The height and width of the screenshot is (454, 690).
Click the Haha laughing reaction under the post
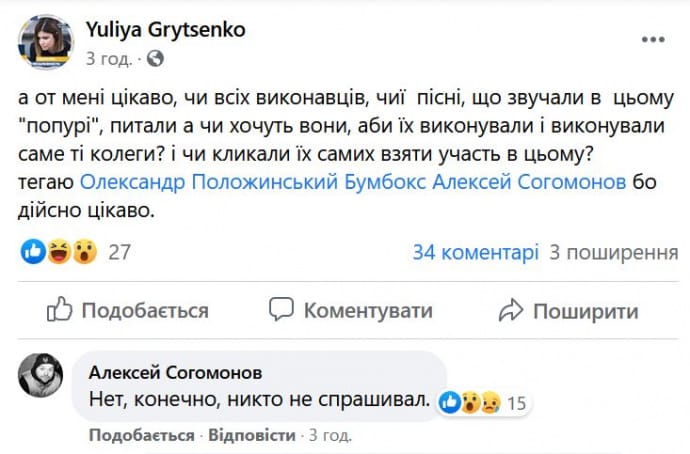coord(58,253)
